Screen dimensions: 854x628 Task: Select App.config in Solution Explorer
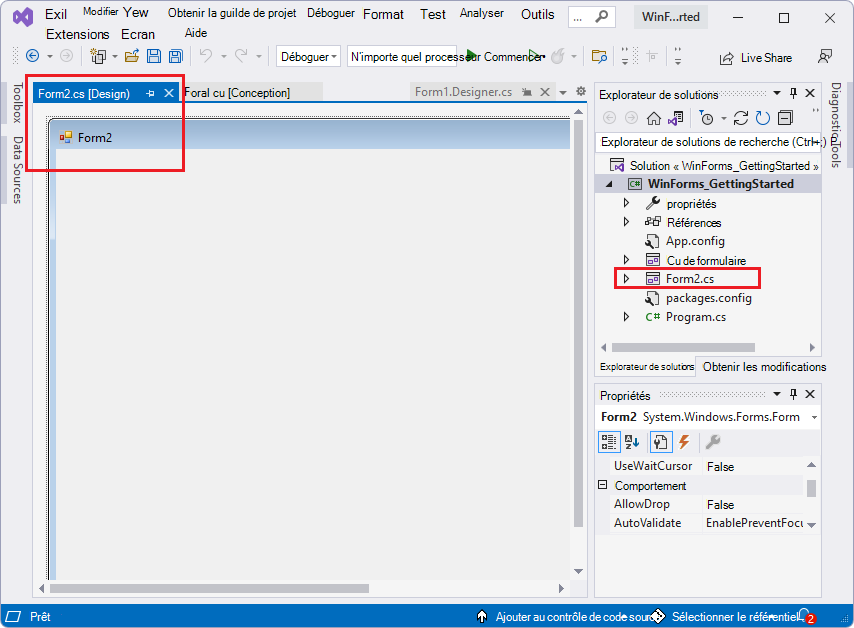pyautogui.click(x=695, y=241)
